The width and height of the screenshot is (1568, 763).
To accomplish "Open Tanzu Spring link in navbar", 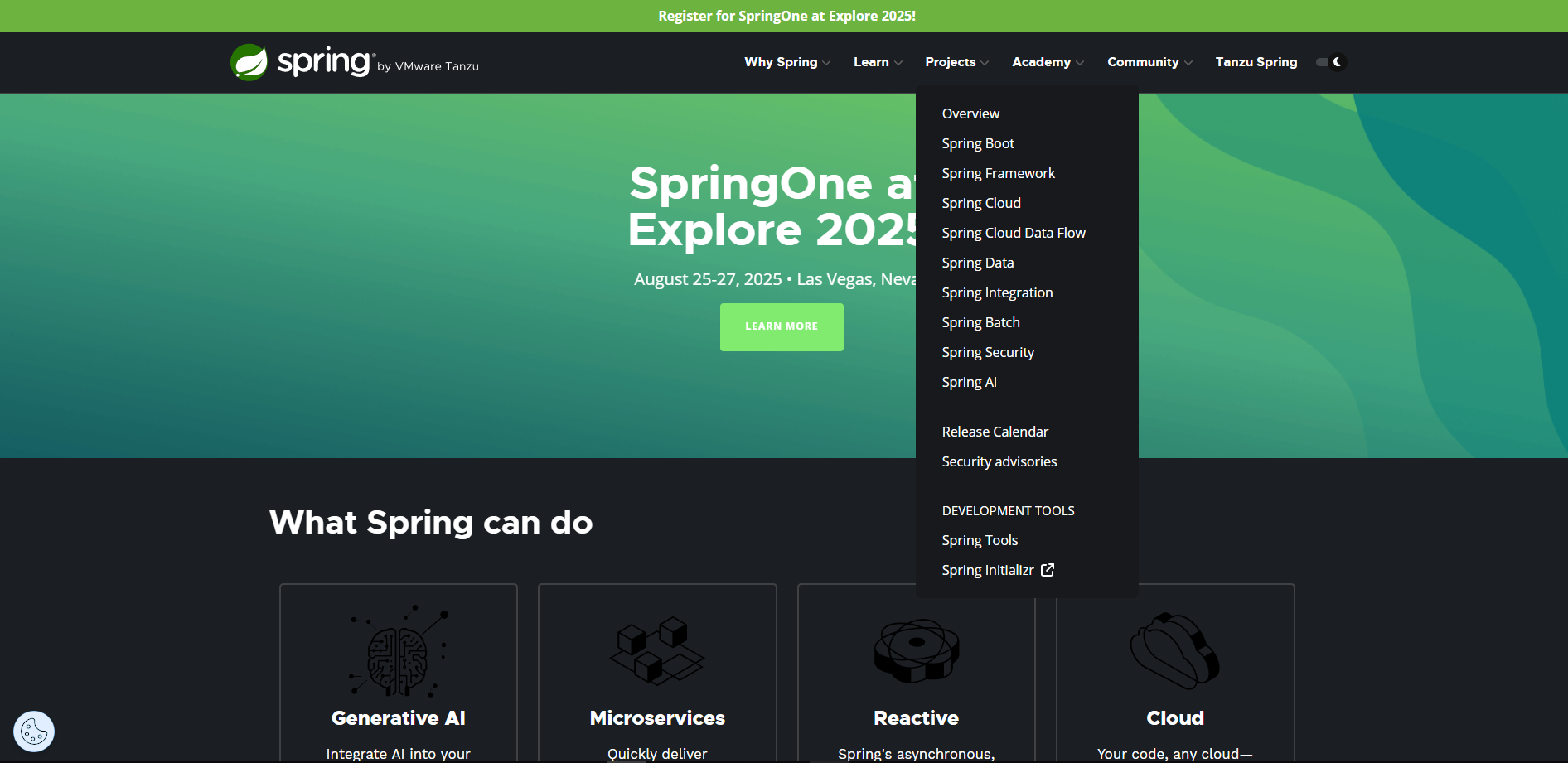I will (x=1256, y=62).
